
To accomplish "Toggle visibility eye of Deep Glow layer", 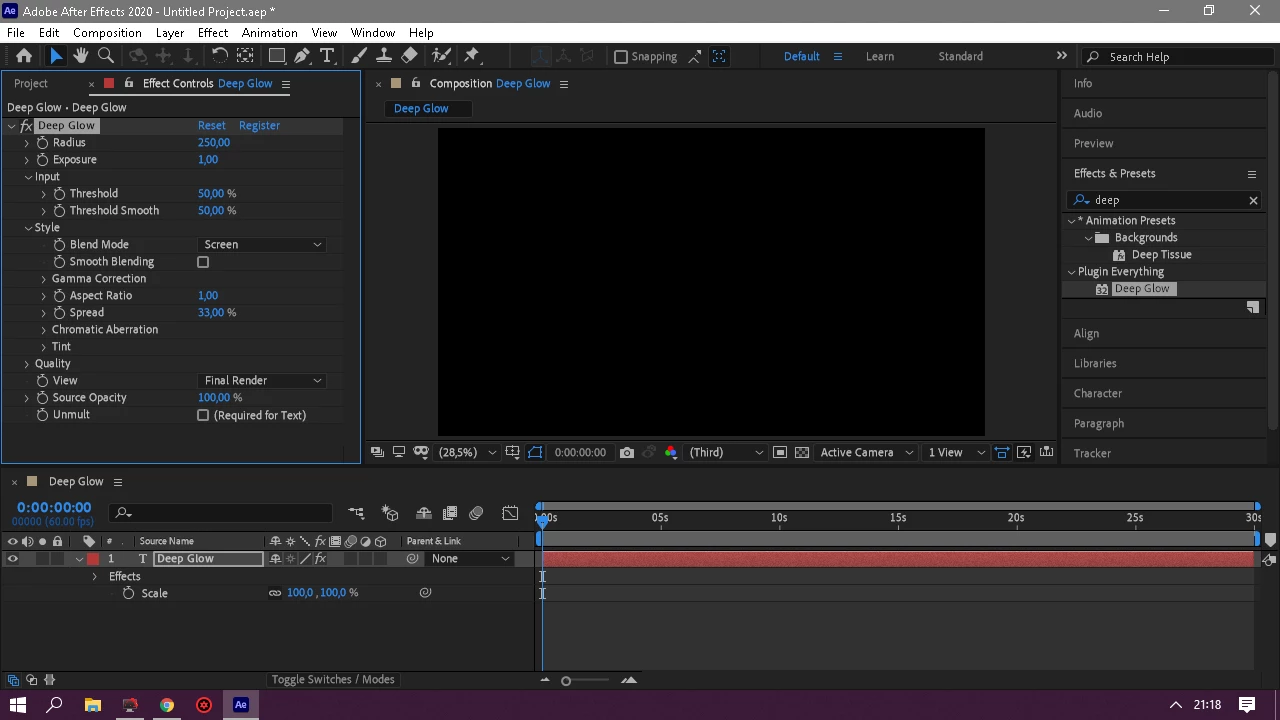I will tap(13, 559).
